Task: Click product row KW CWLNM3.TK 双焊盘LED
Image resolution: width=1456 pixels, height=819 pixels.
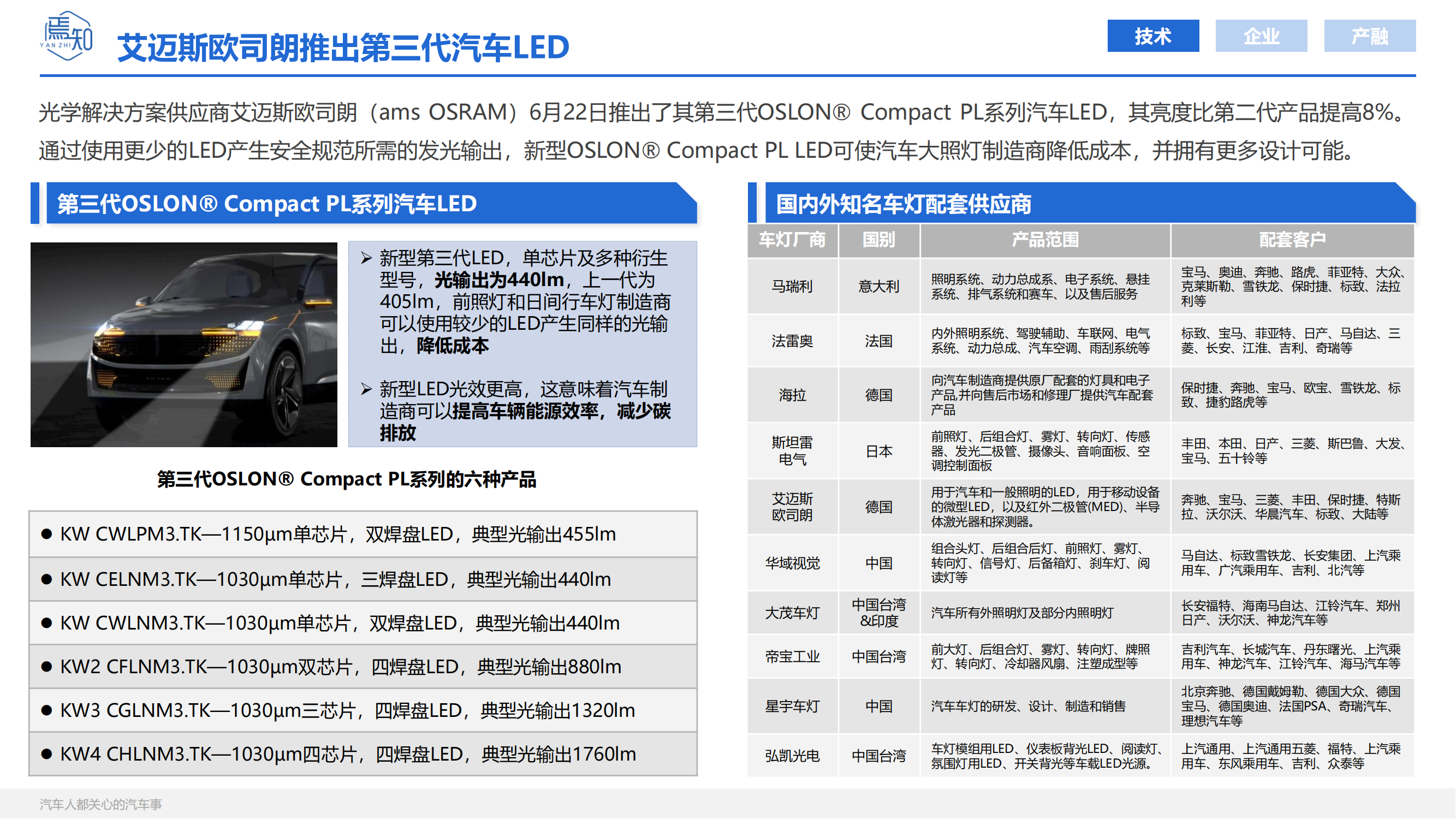Action: (x=363, y=623)
